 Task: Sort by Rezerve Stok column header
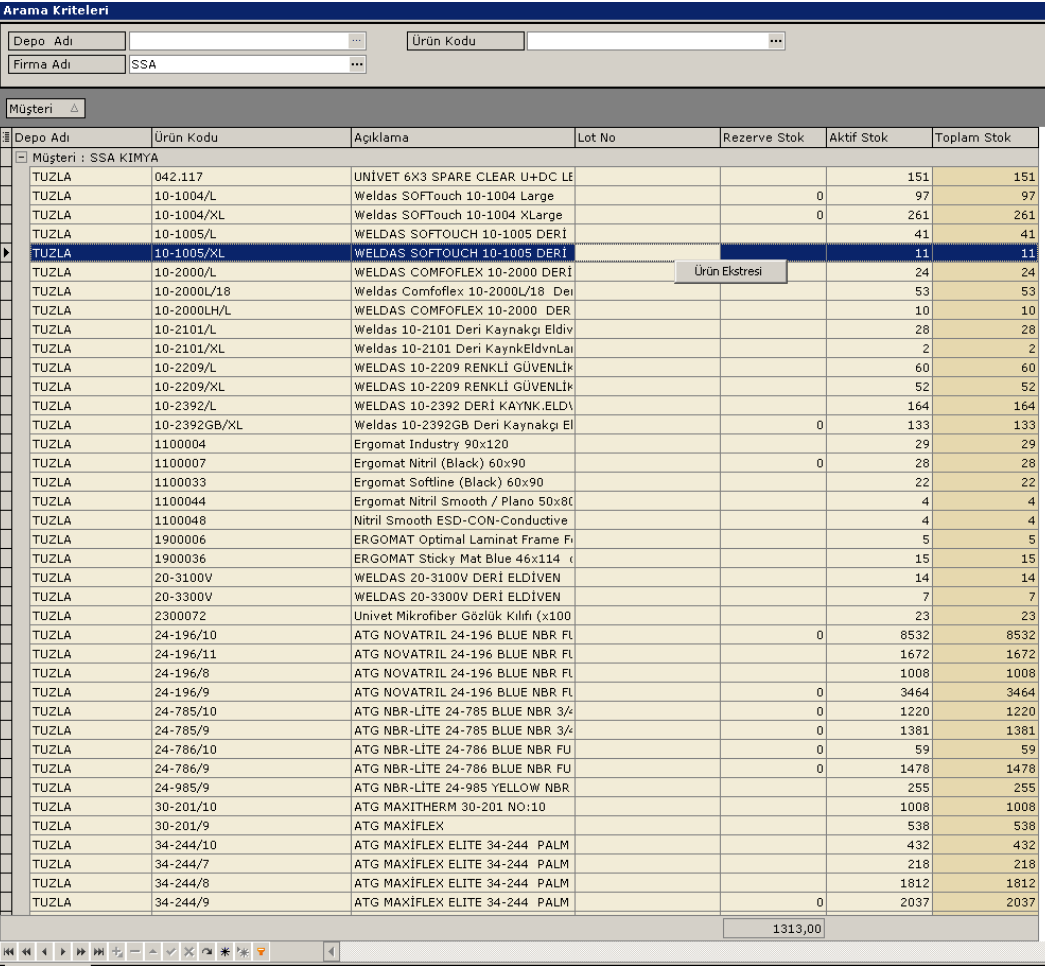tap(773, 137)
